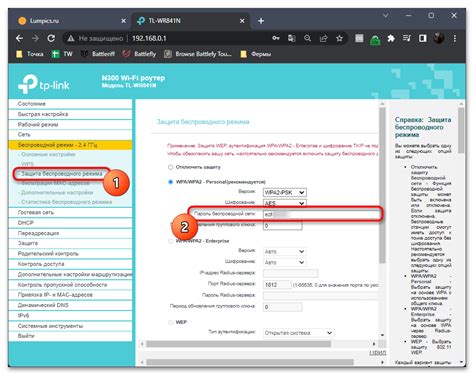Click the Radius port field 1812
Viewport: 474px width, 375px height.
[277, 285]
